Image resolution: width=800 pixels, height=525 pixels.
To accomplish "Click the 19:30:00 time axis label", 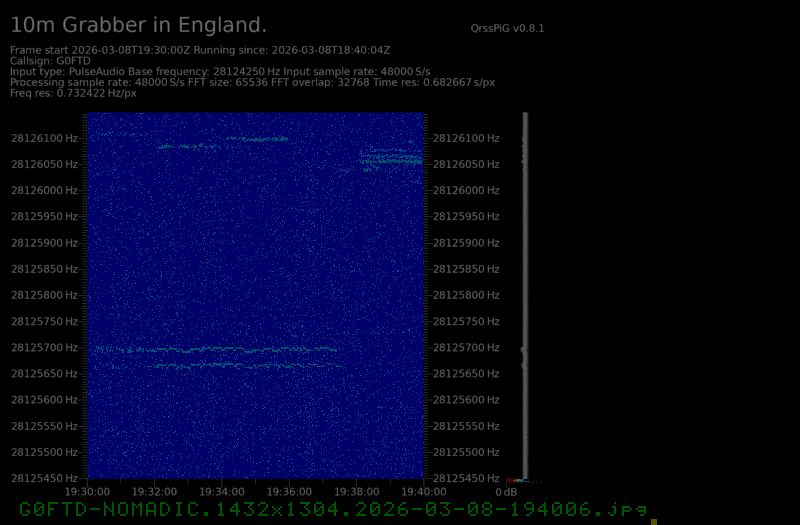I will tap(87, 491).
